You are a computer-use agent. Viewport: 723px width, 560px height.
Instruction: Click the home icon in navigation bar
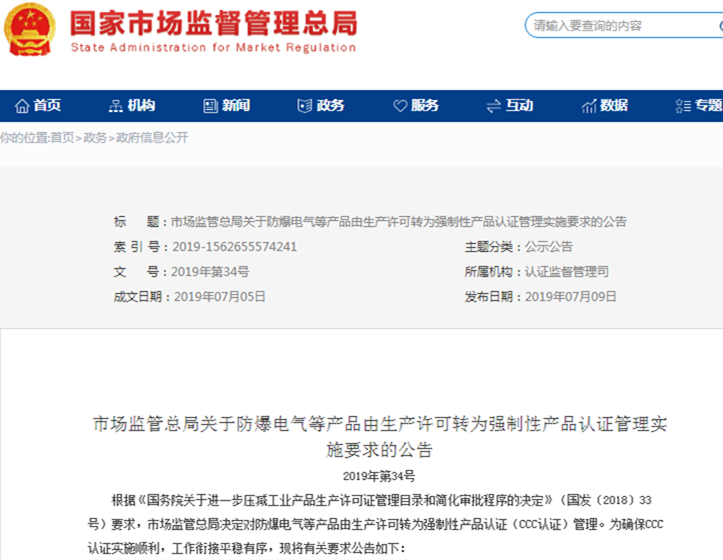[x=21, y=106]
